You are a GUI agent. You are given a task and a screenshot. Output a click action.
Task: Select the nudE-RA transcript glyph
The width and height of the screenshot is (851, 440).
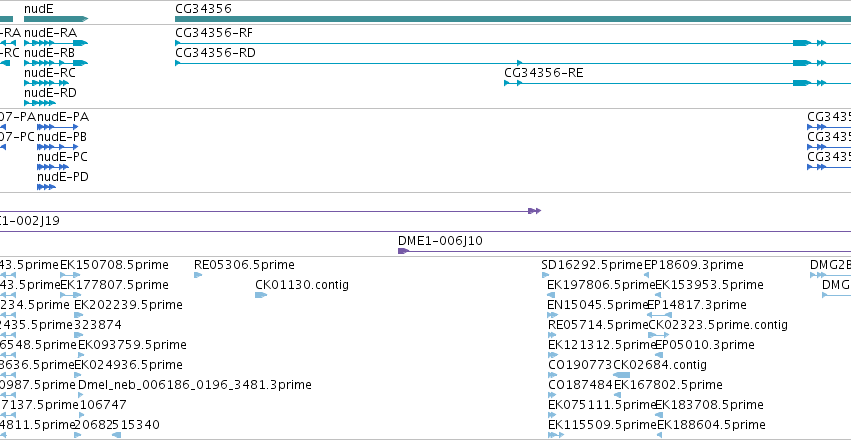click(56, 43)
